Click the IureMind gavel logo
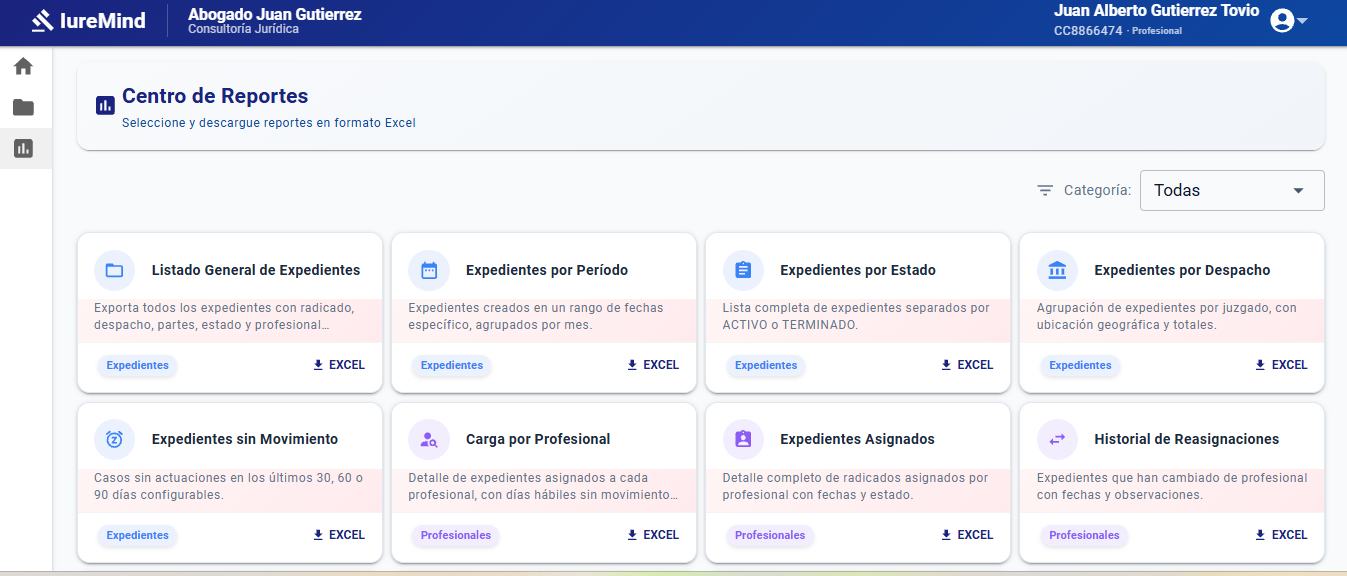Viewport: 1347px width, 576px height. click(42, 20)
